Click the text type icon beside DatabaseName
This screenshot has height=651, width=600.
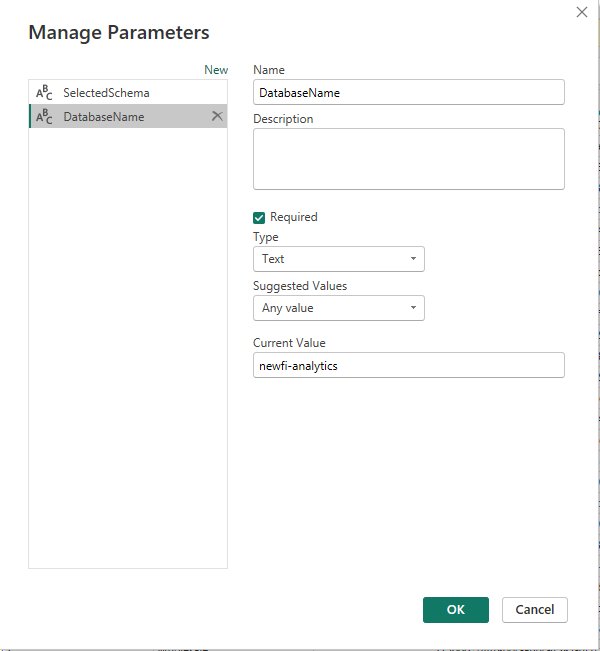click(x=44, y=117)
